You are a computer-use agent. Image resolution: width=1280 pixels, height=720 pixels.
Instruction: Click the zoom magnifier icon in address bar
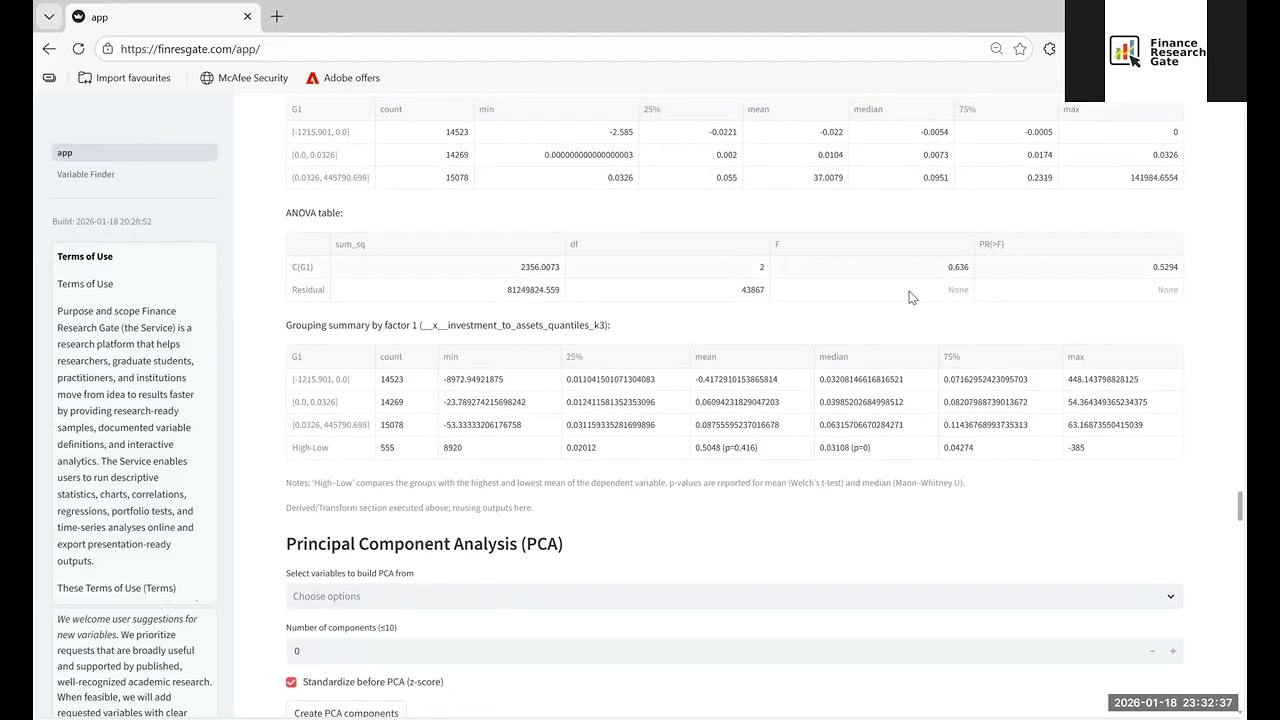[x=996, y=49]
